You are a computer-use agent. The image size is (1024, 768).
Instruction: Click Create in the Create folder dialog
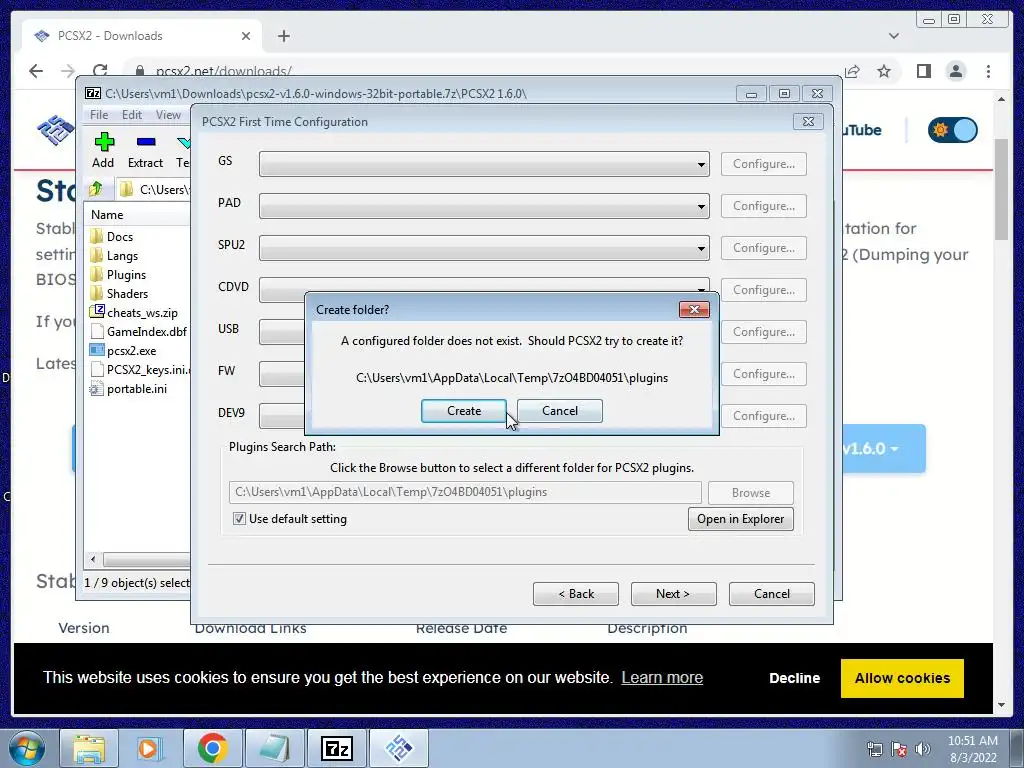tap(464, 411)
